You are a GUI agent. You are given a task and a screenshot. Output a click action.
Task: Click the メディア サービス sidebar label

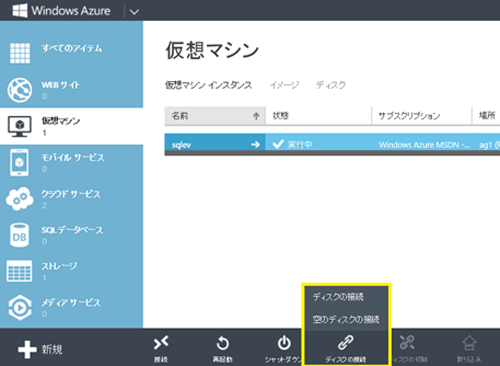[x=71, y=303]
